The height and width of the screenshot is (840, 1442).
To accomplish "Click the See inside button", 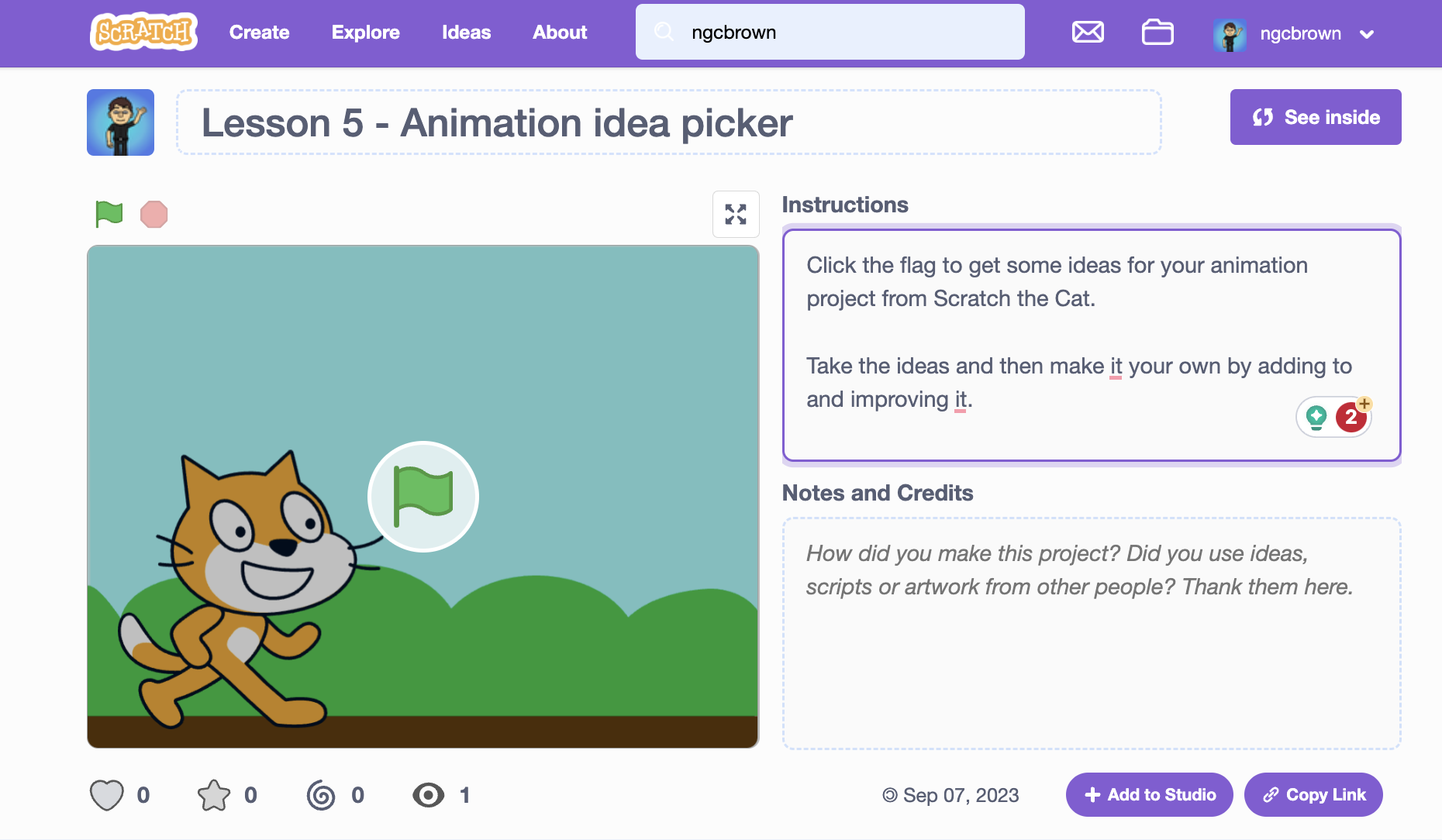I will (1316, 117).
